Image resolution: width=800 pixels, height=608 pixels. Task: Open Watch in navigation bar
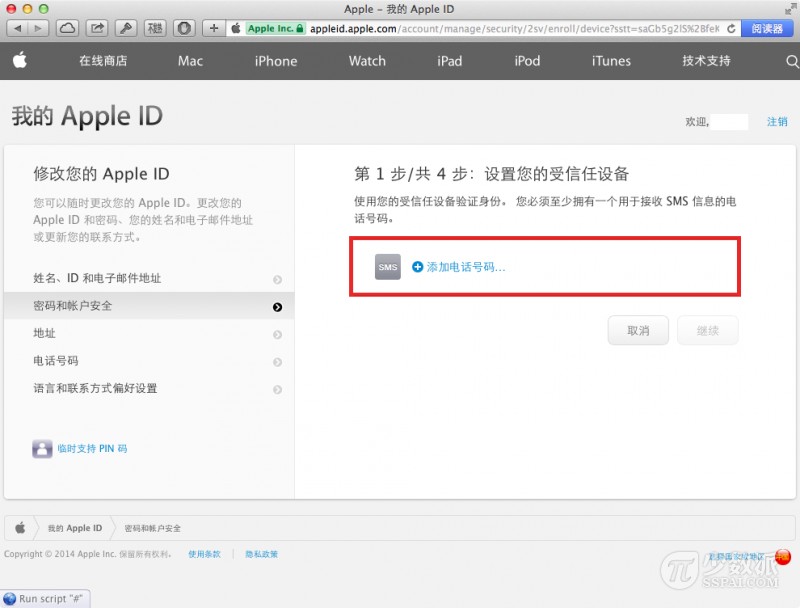367,61
